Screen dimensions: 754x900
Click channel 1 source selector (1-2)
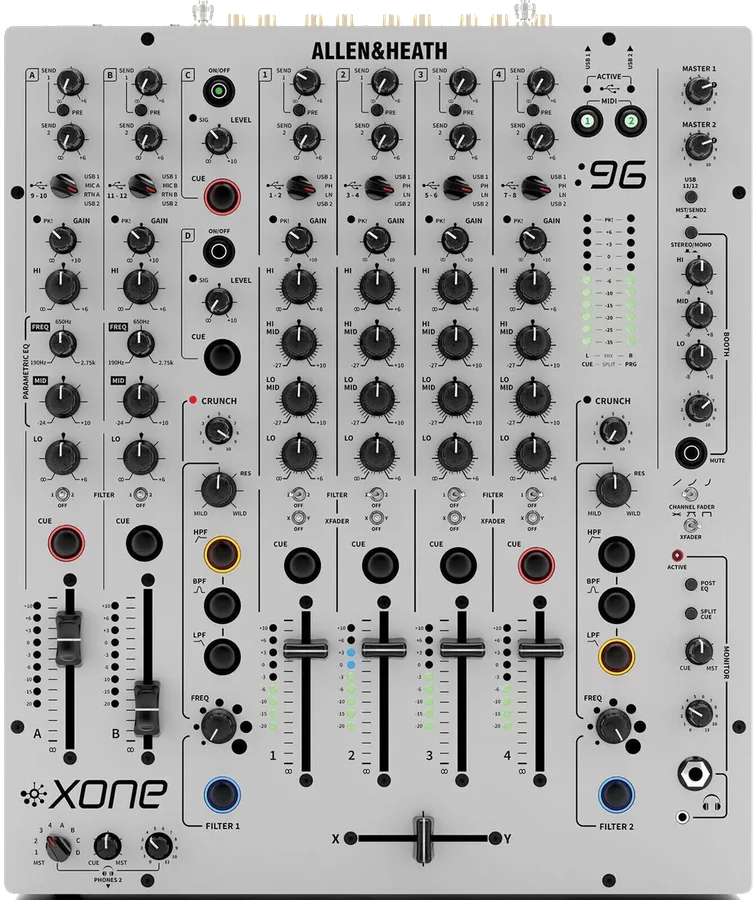click(x=299, y=186)
